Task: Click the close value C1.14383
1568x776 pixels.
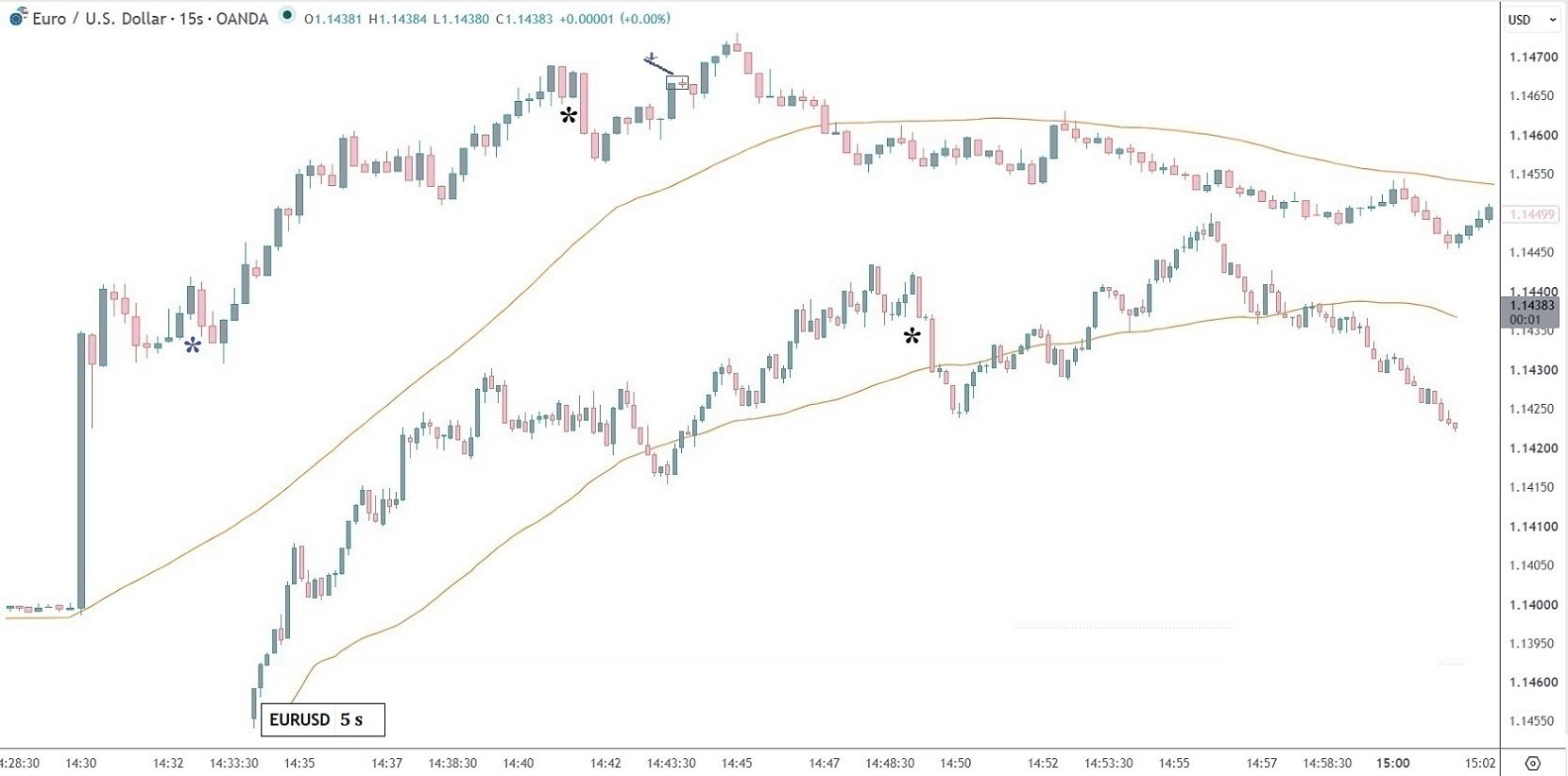Action: [524, 19]
